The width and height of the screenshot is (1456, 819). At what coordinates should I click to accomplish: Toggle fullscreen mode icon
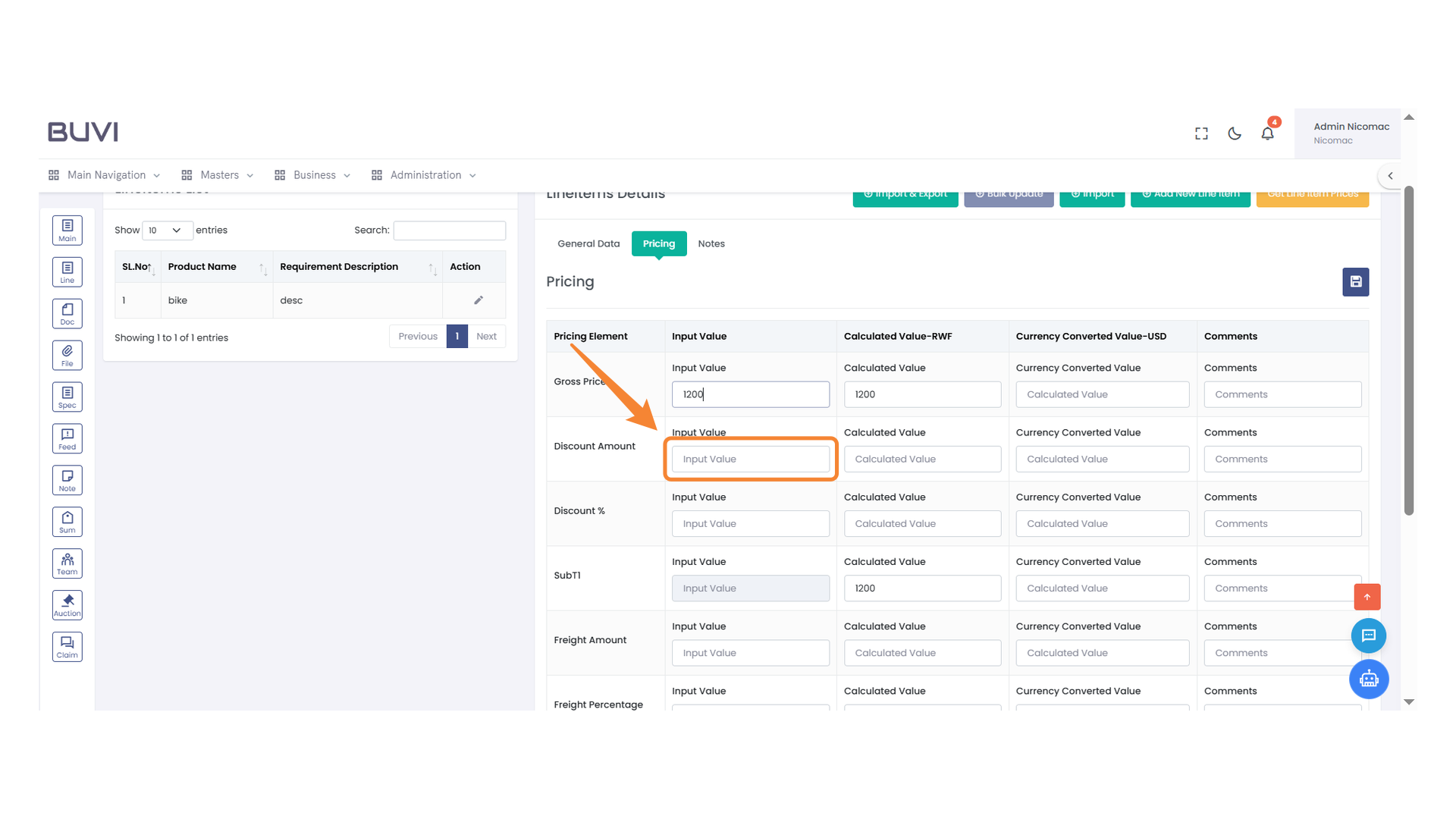click(1201, 133)
